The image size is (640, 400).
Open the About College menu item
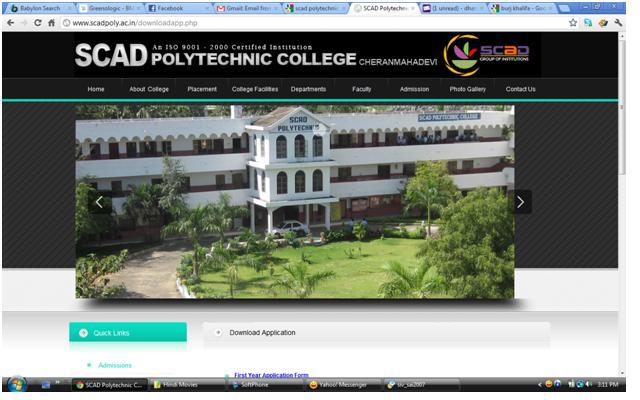tap(149, 89)
